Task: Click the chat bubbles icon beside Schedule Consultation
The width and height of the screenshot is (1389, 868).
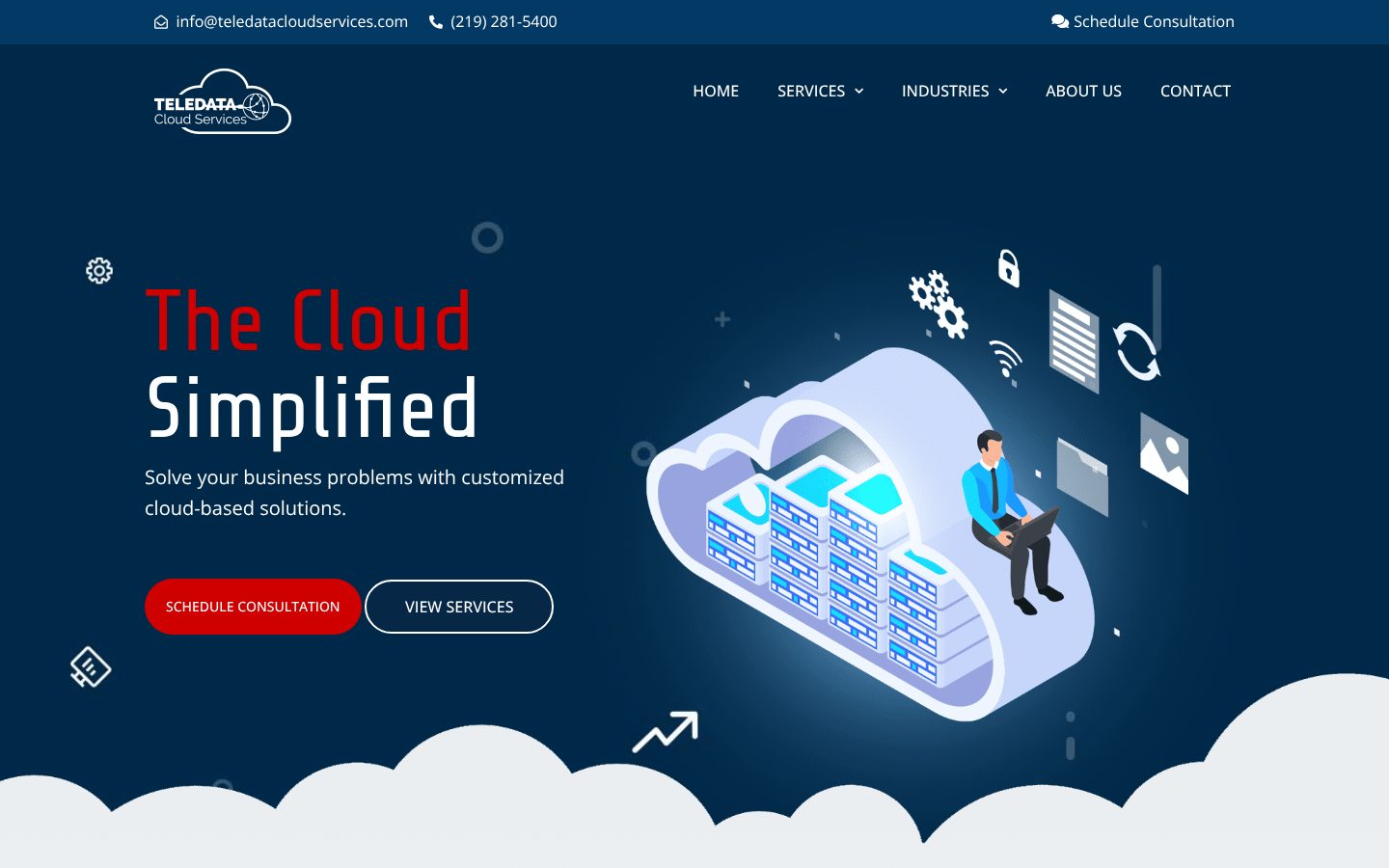Action: (1059, 22)
